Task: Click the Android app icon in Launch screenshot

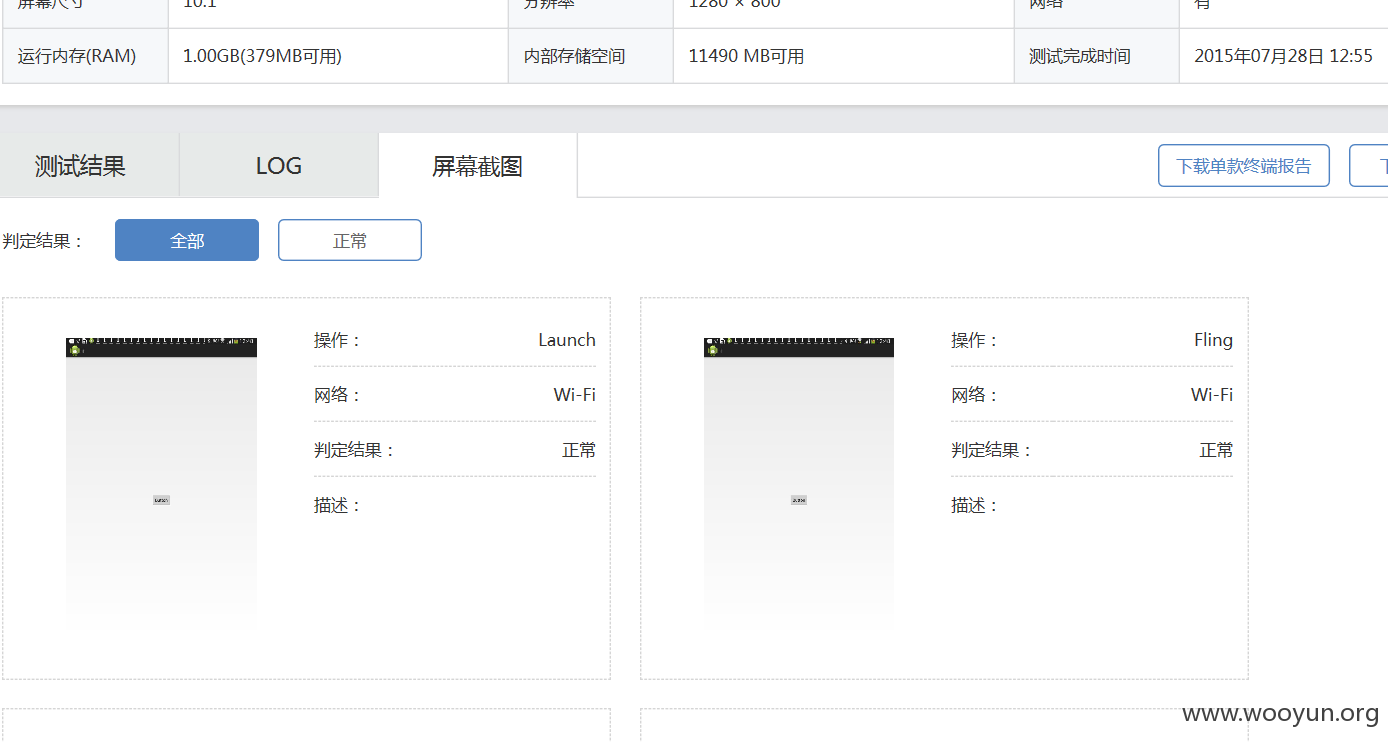Action: click(74, 351)
